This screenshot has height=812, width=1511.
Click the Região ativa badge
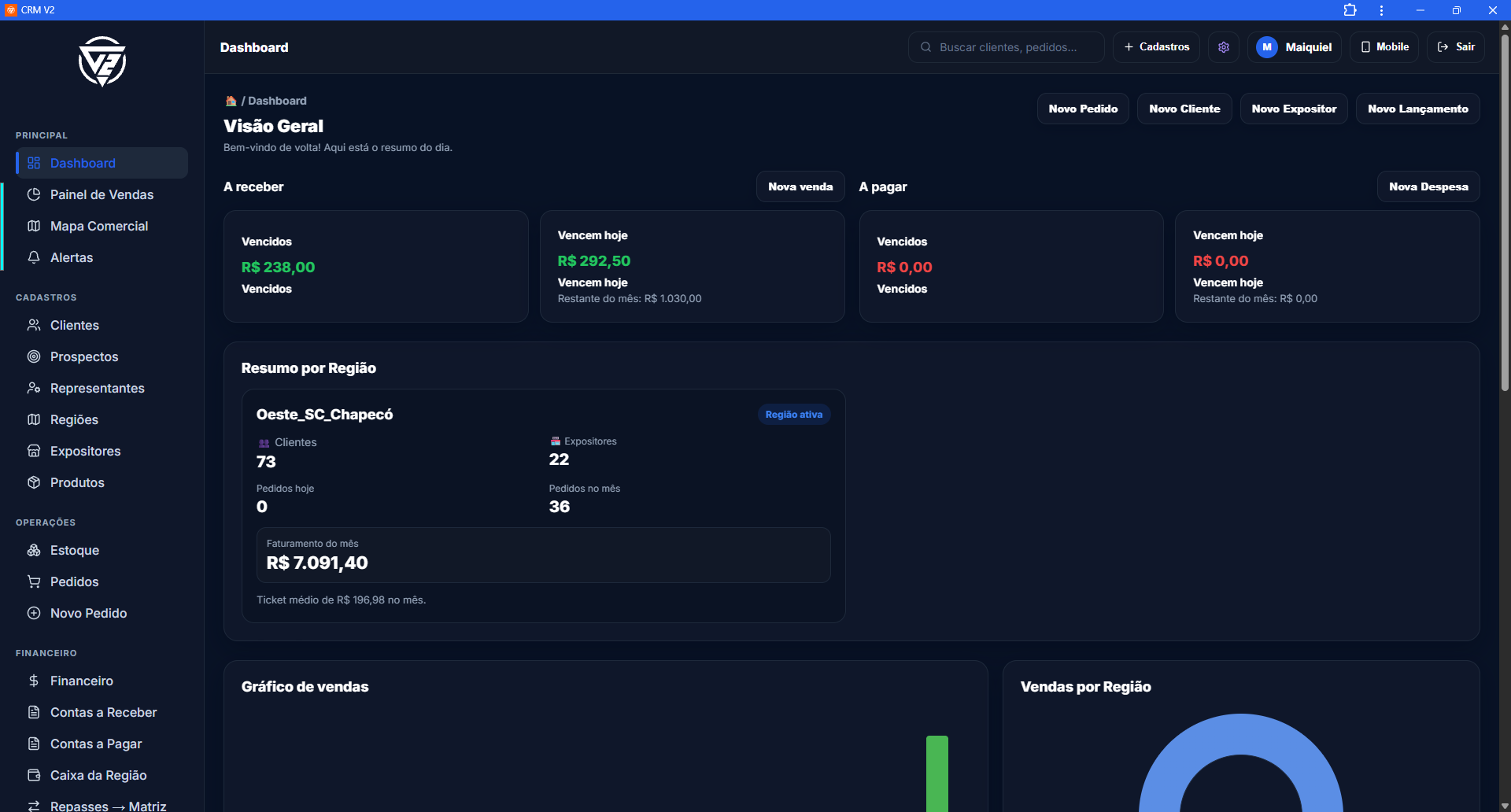tap(794, 415)
